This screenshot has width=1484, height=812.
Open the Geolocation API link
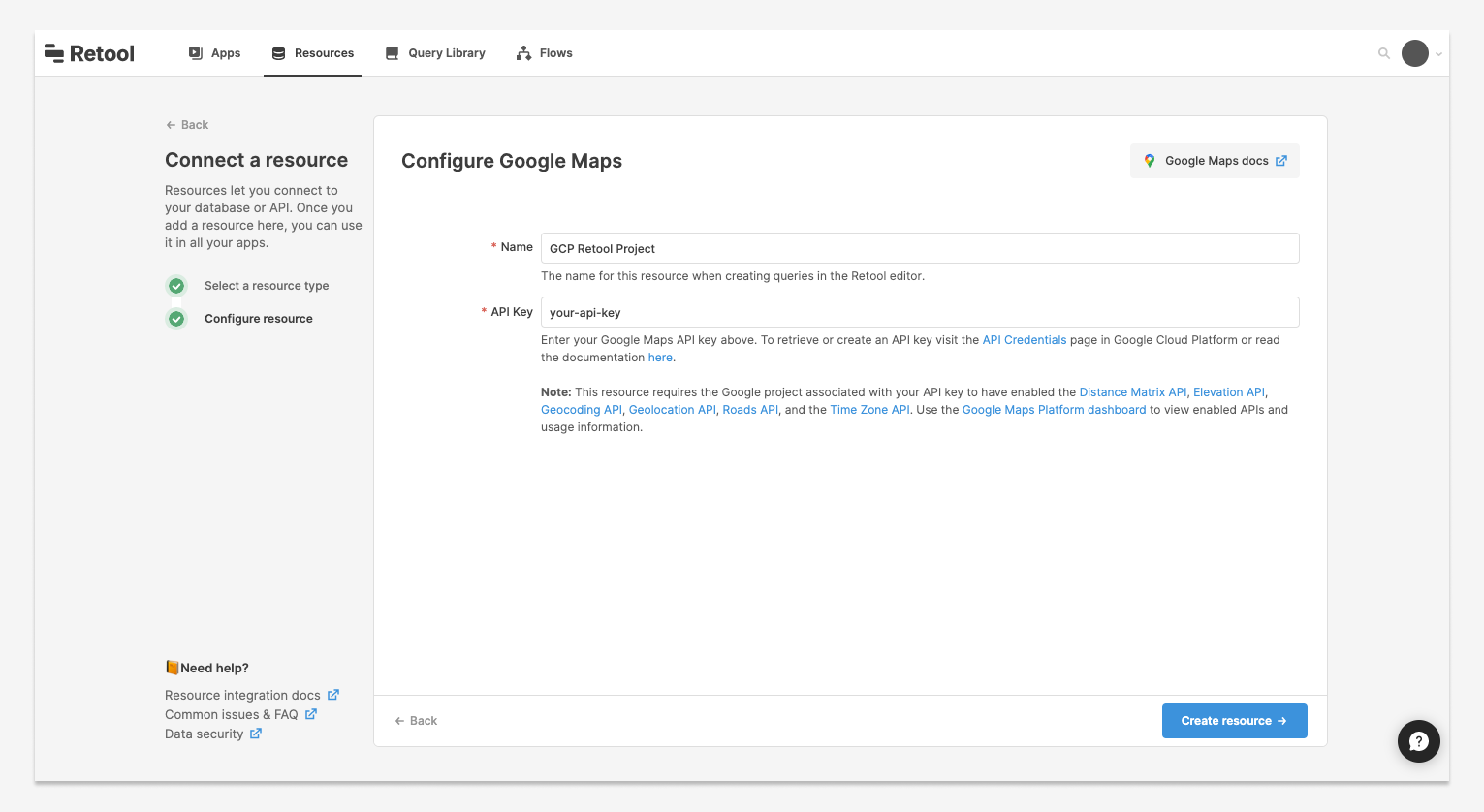(x=673, y=410)
